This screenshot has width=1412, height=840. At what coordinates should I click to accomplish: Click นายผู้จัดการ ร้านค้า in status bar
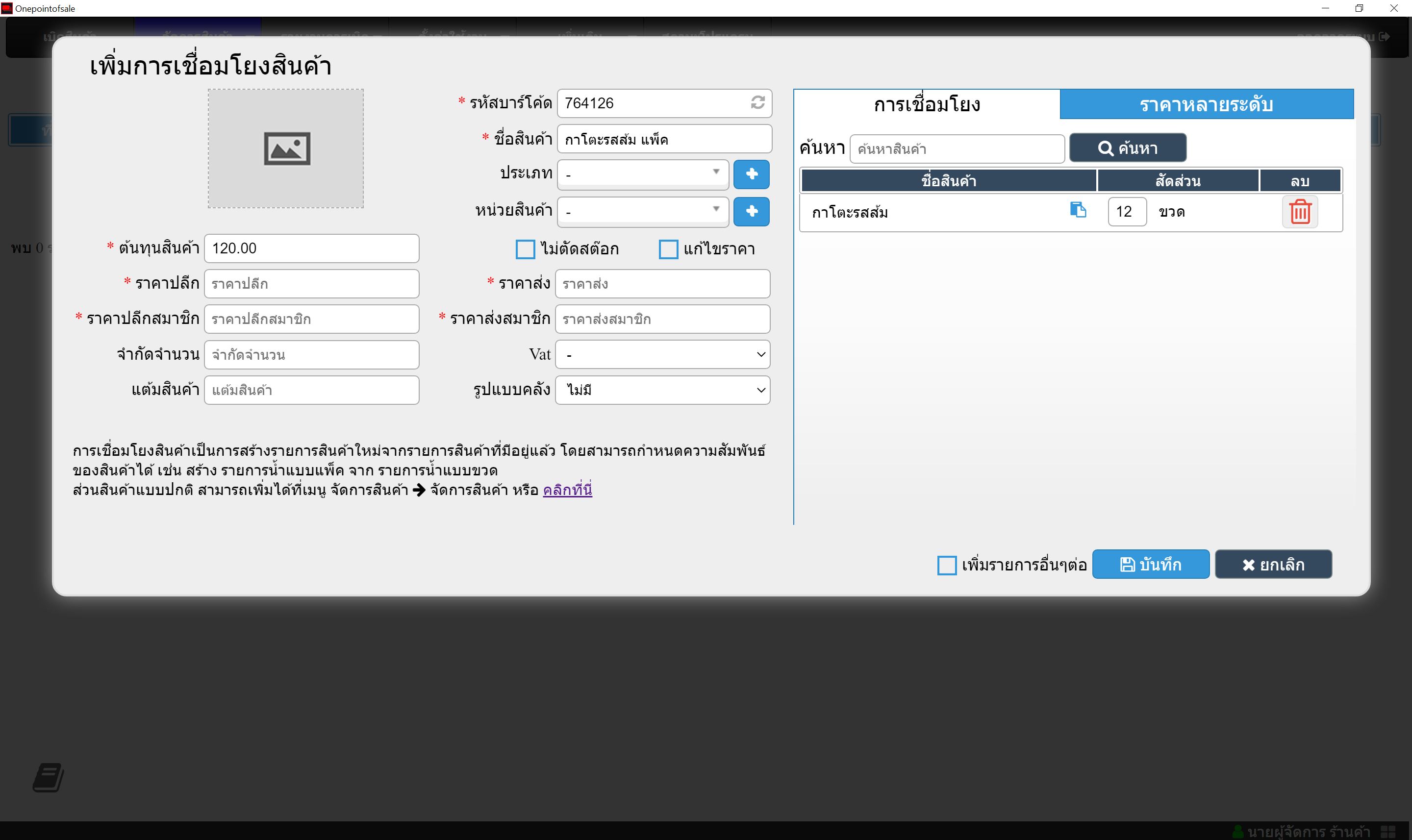coord(1309,832)
